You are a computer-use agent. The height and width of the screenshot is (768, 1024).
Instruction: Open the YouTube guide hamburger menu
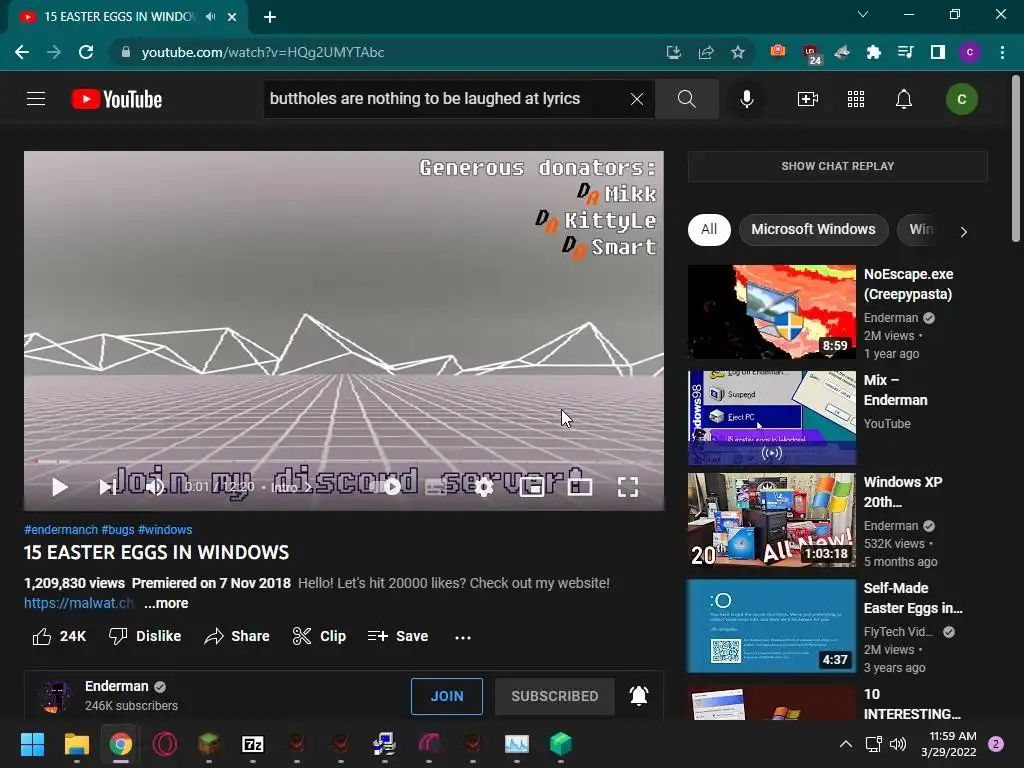point(36,99)
